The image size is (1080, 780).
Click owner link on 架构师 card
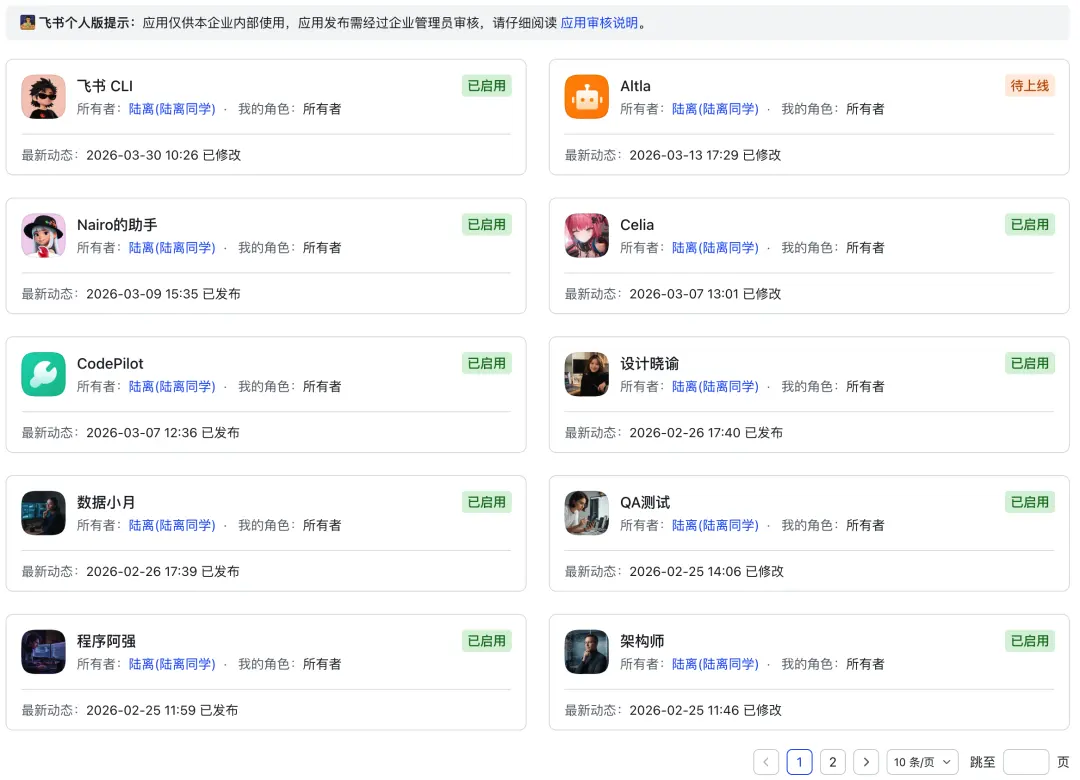715,664
